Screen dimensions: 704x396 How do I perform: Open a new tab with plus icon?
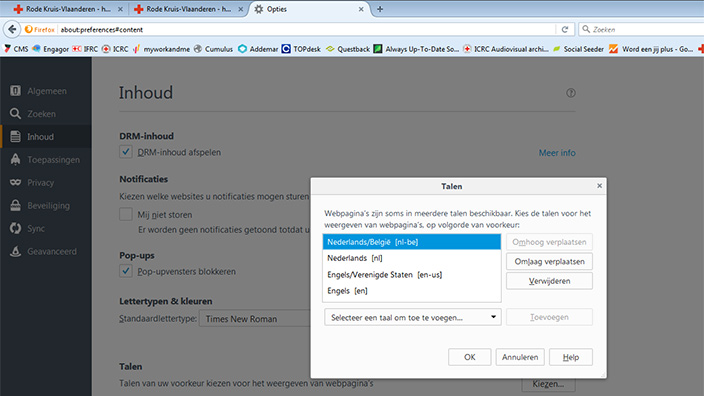[x=380, y=9]
